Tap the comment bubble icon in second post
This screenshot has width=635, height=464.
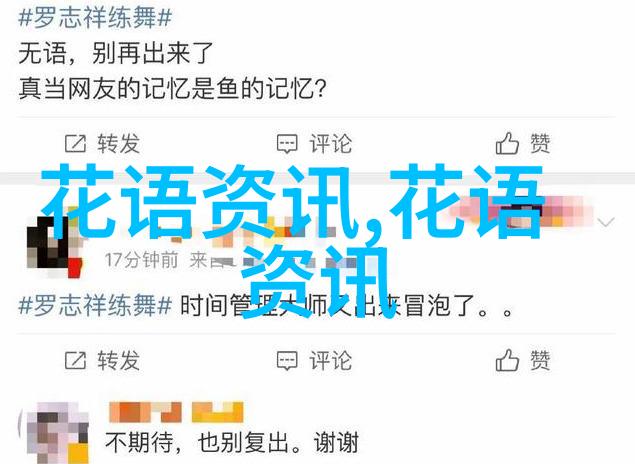[x=287, y=360]
